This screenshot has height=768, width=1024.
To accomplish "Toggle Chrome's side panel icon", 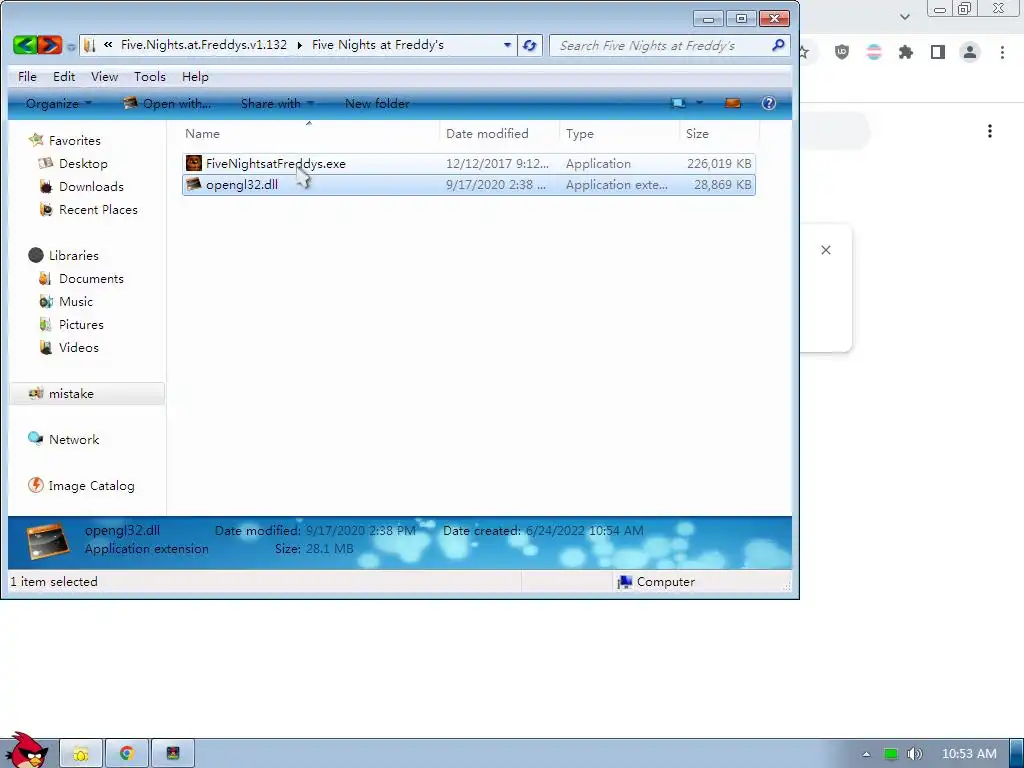I will click(x=938, y=52).
